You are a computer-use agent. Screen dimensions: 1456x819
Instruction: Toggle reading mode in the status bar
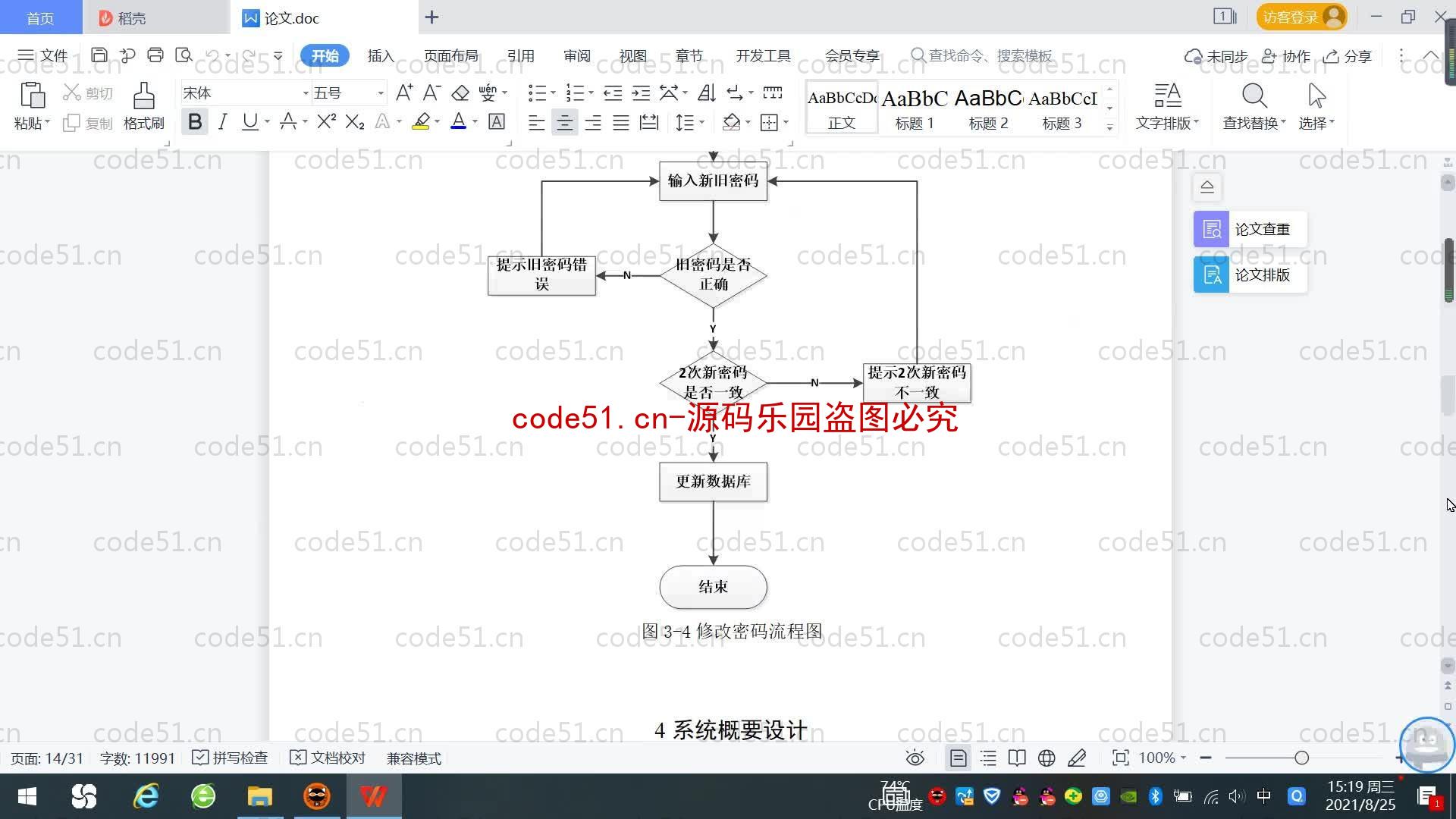click(1017, 758)
